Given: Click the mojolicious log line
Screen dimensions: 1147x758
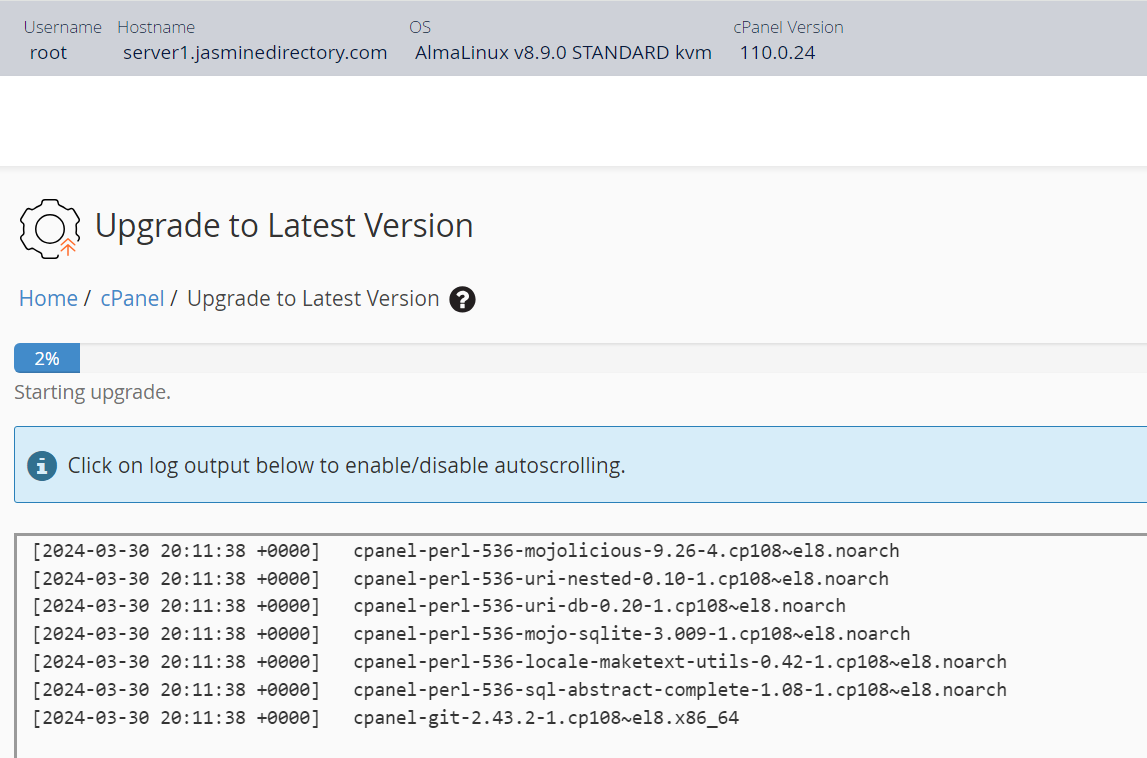Looking at the screenshot, I should tap(626, 551).
